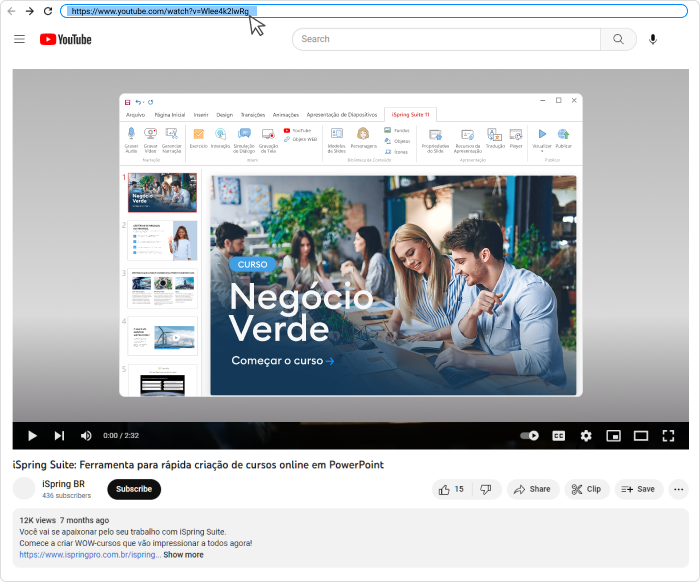This screenshot has height=582, width=700.
Task: Create a clip with the Clip button
Action: [587, 490]
